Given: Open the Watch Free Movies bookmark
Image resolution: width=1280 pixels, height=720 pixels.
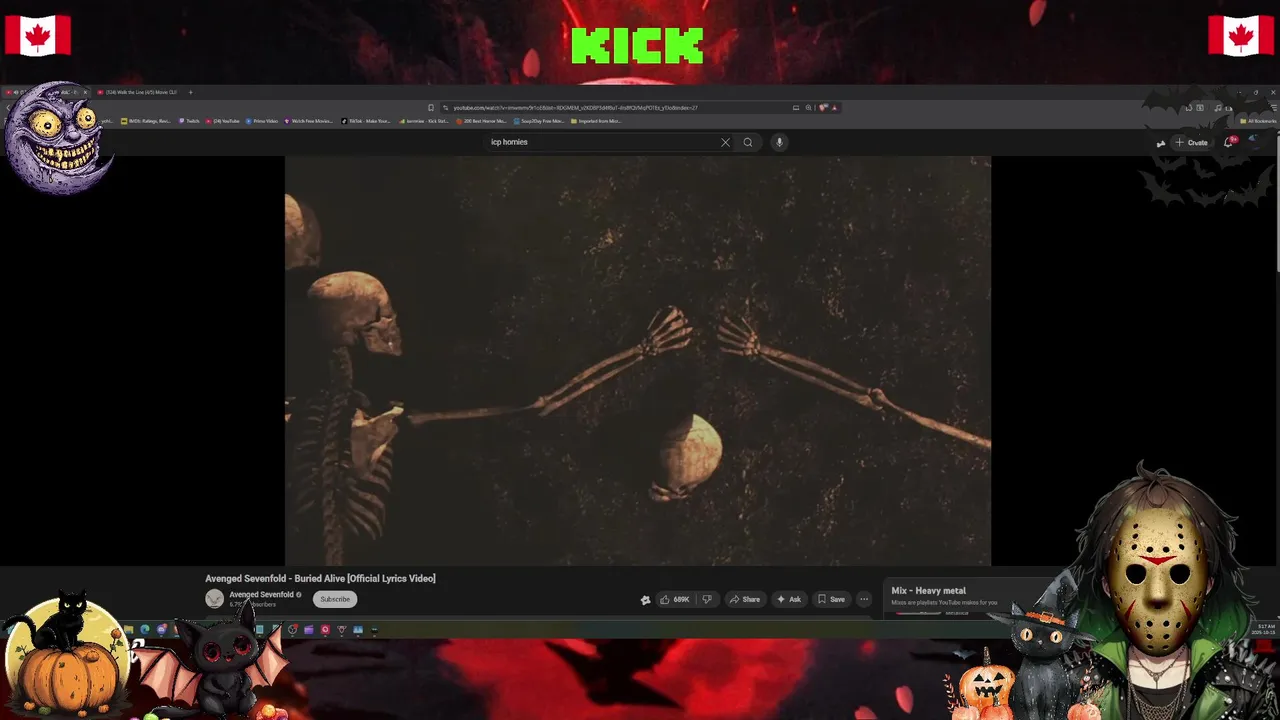Looking at the screenshot, I should pos(309,121).
